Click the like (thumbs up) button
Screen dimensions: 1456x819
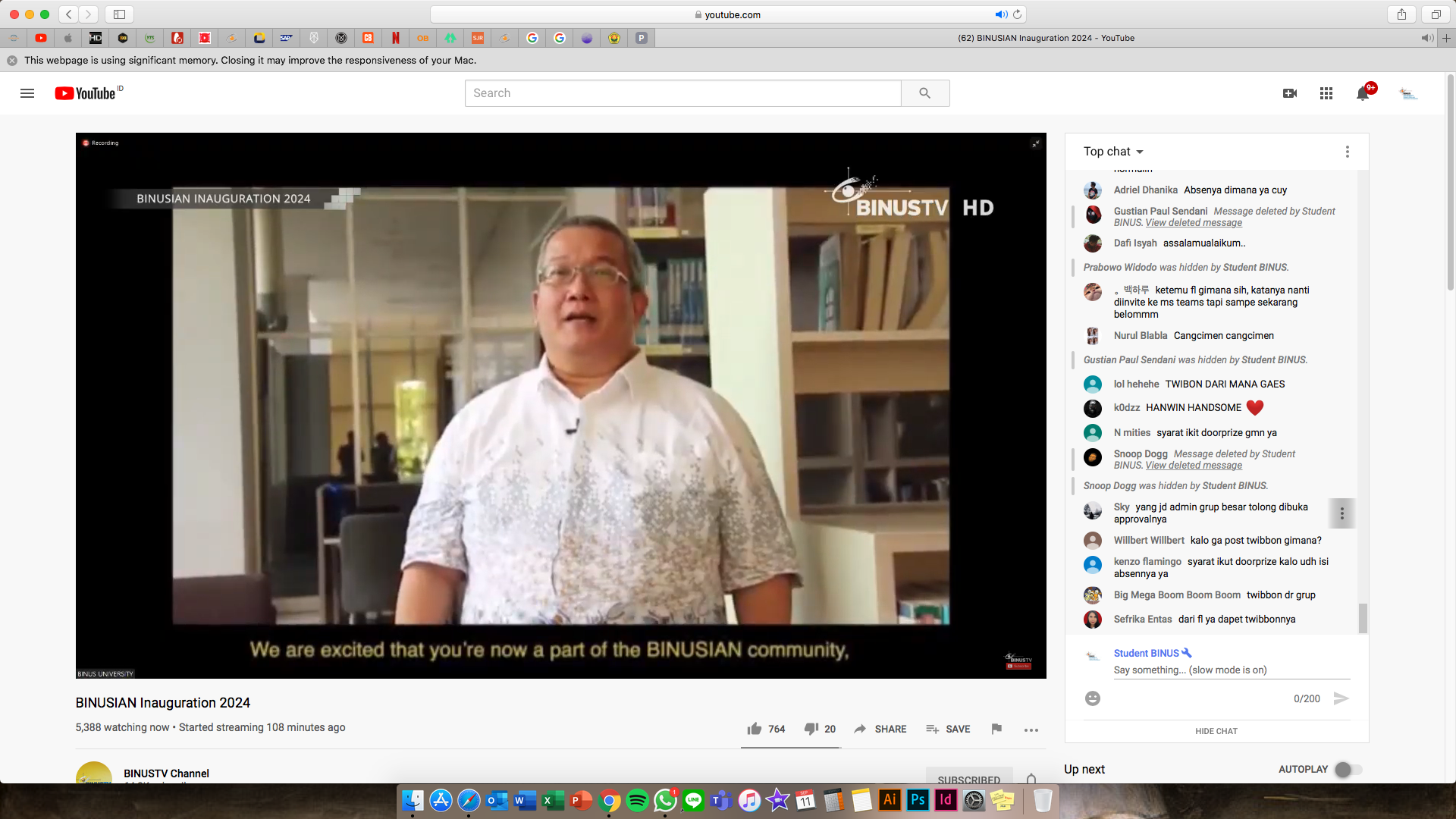[x=754, y=729]
